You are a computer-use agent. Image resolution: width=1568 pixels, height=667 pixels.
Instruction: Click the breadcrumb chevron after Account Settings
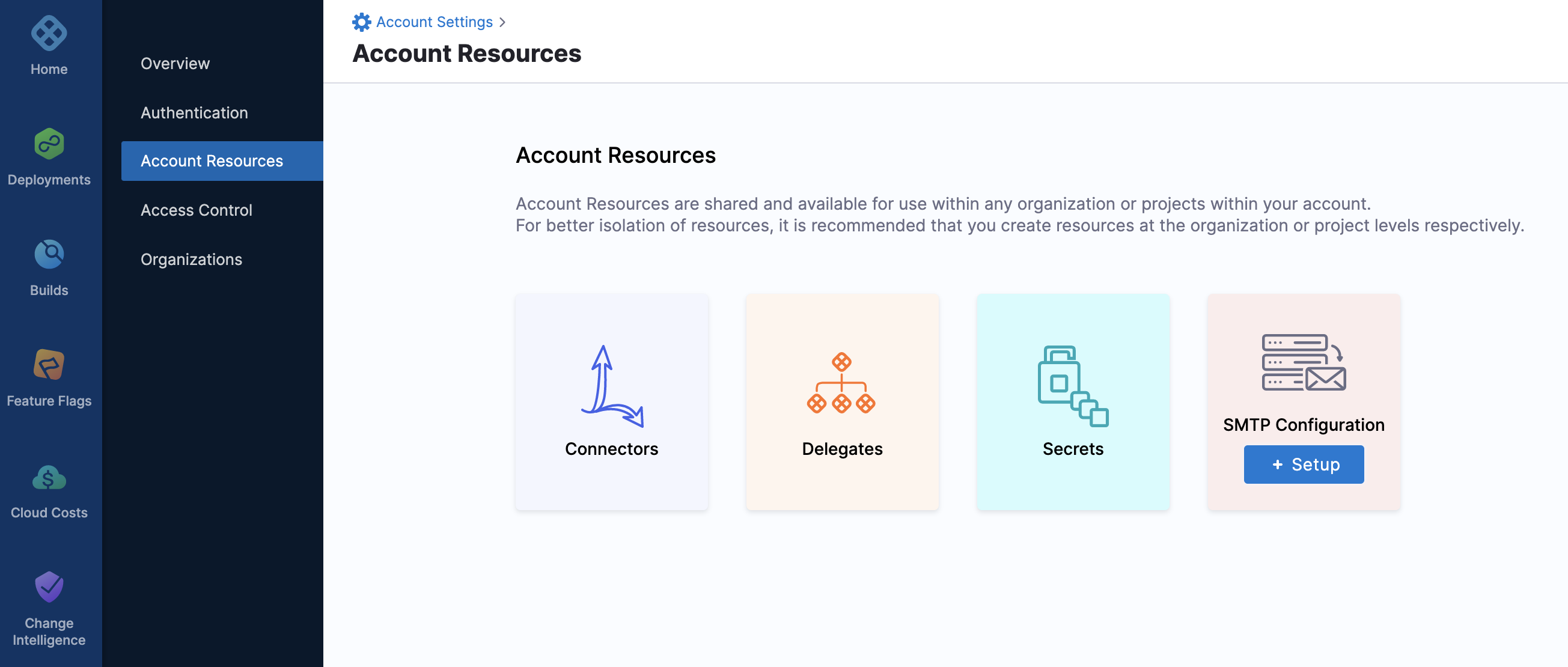pyautogui.click(x=502, y=22)
